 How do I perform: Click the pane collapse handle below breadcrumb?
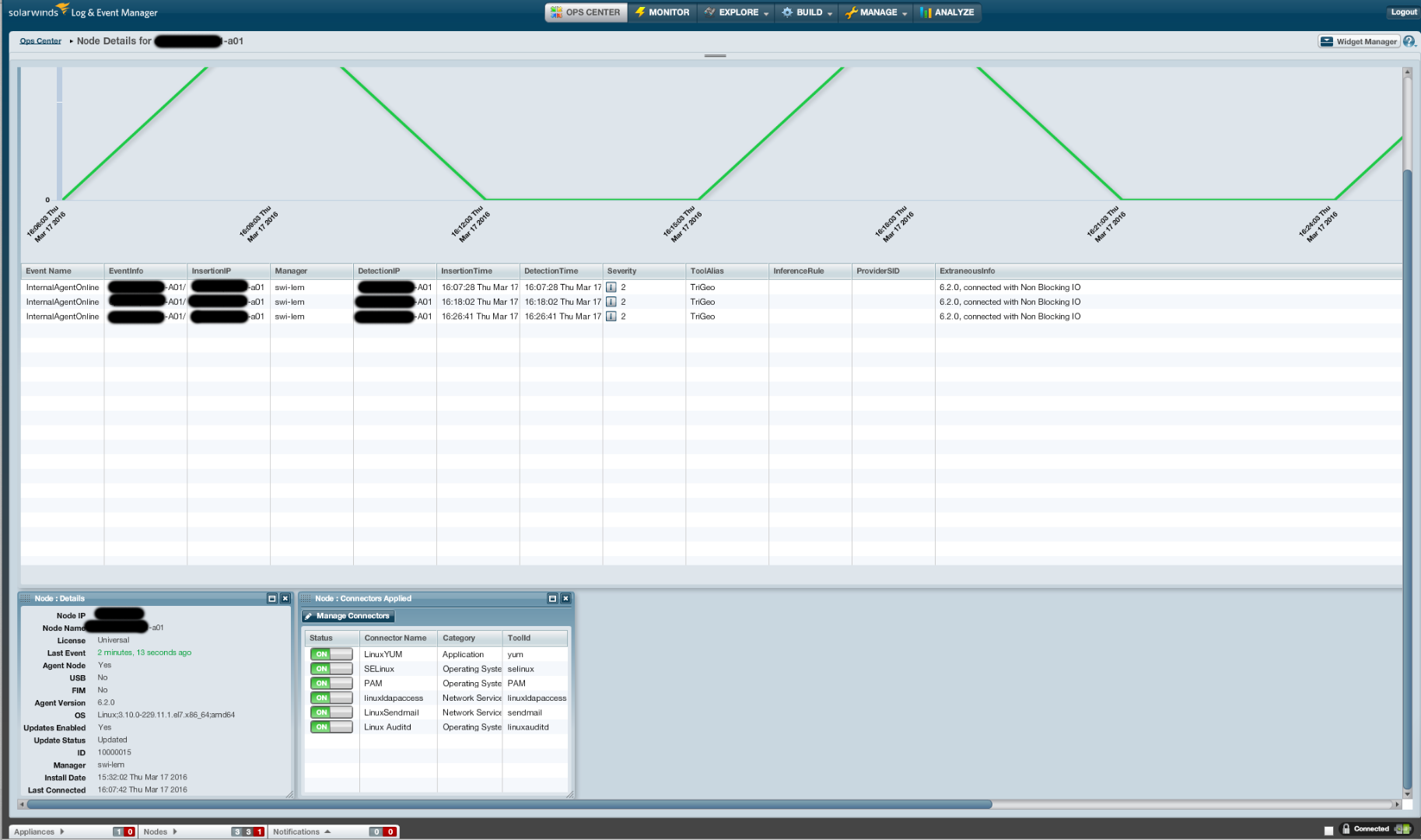coord(715,56)
